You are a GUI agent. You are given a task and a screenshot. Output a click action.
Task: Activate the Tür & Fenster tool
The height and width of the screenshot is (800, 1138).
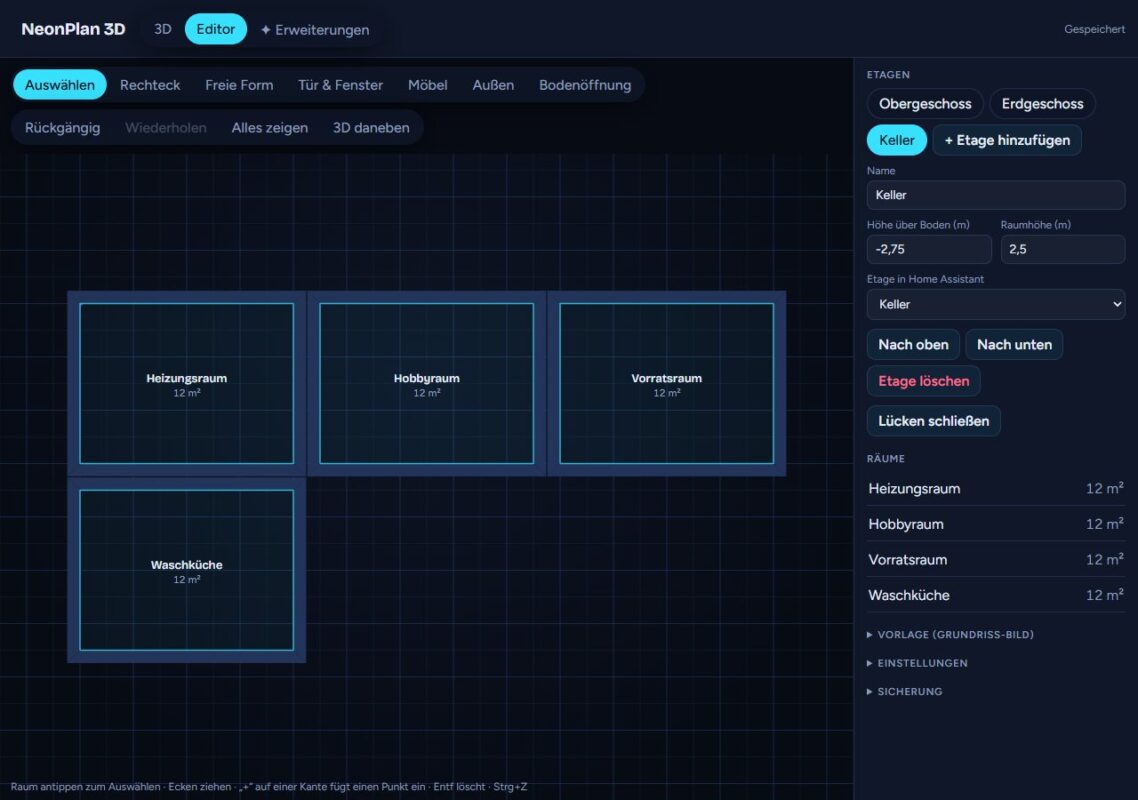pos(340,85)
